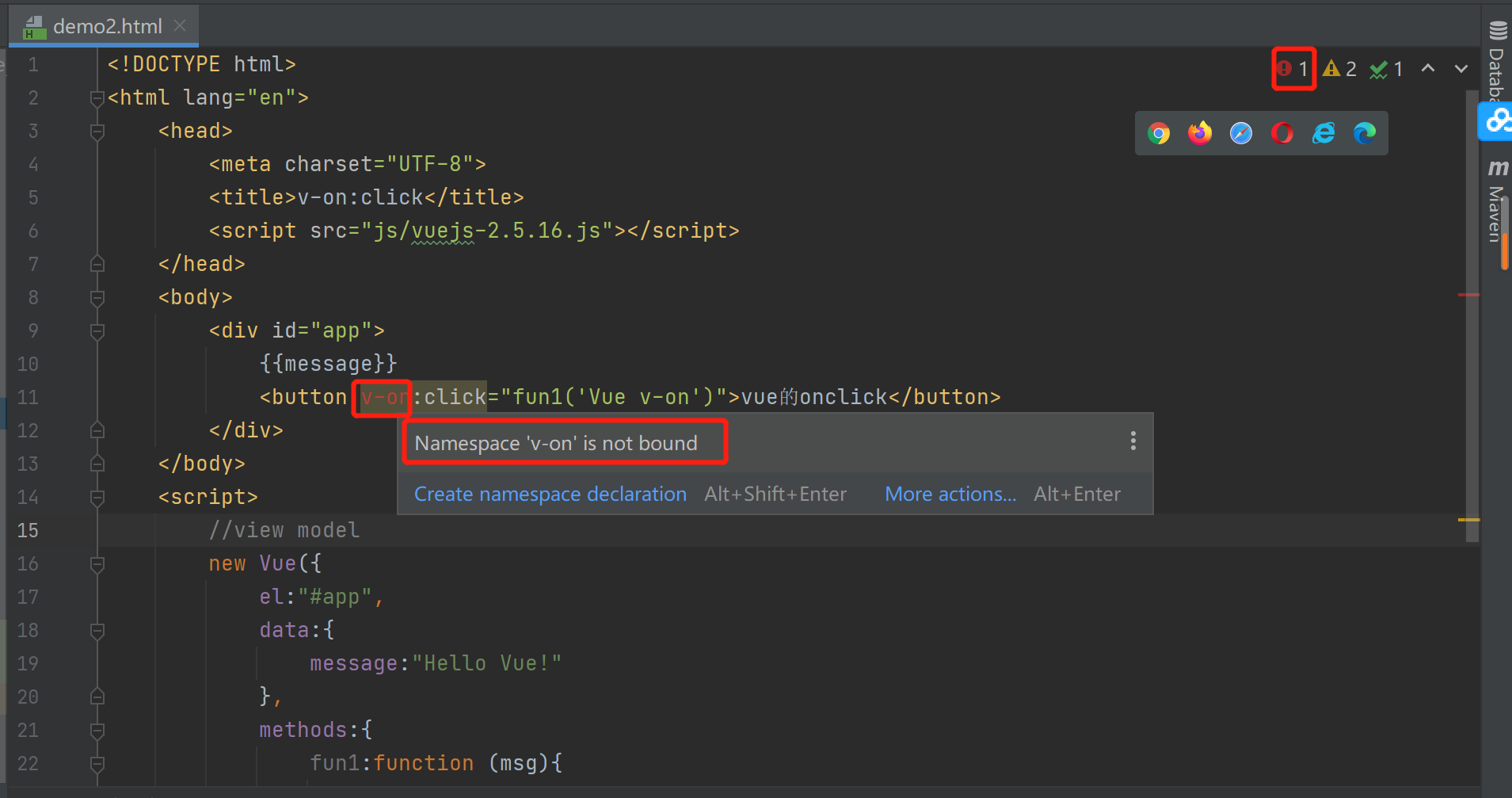Open the Maven tool window

click(x=1497, y=201)
